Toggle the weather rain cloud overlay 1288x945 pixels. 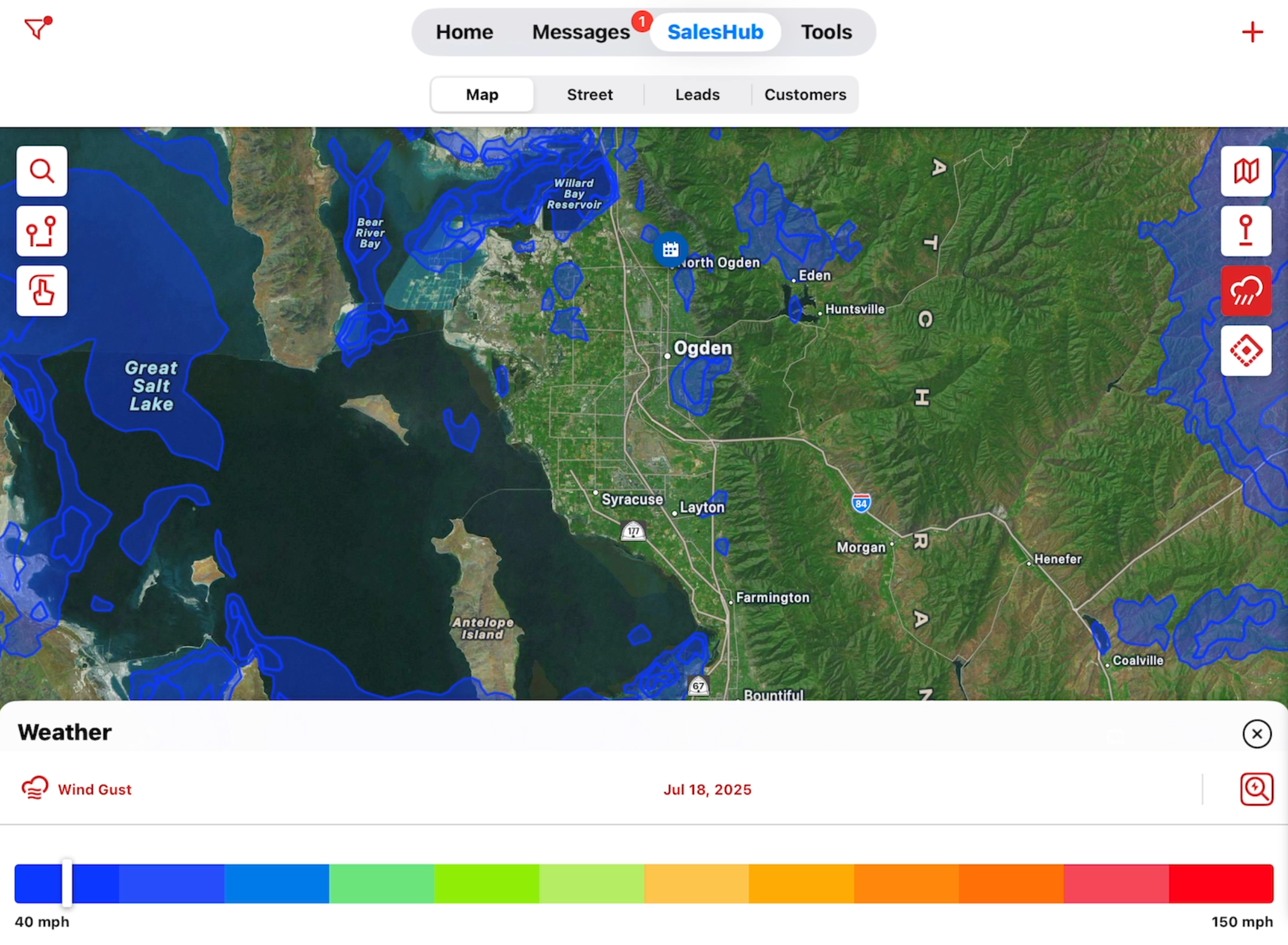click(x=1246, y=291)
